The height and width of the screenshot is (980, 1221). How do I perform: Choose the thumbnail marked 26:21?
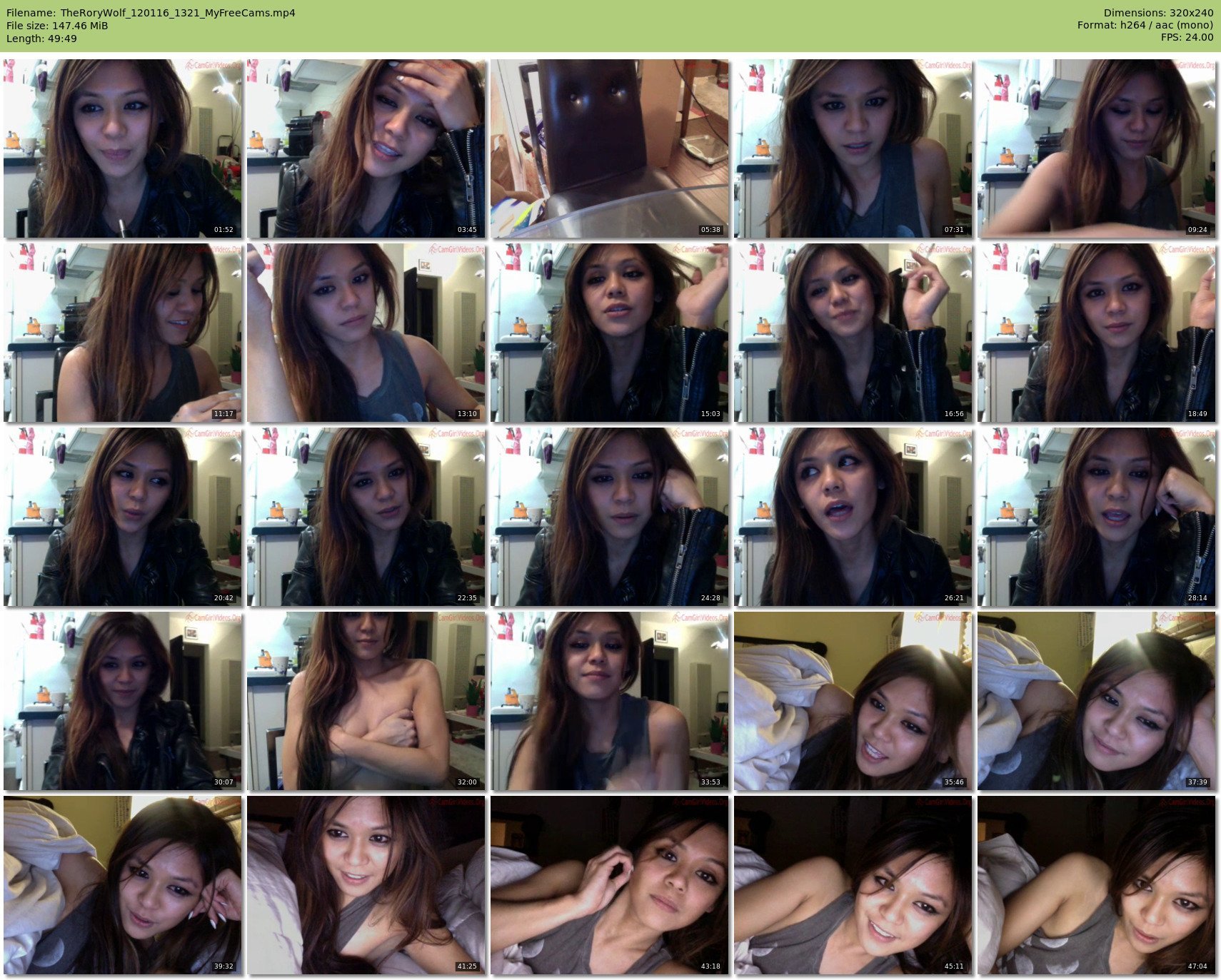click(853, 517)
